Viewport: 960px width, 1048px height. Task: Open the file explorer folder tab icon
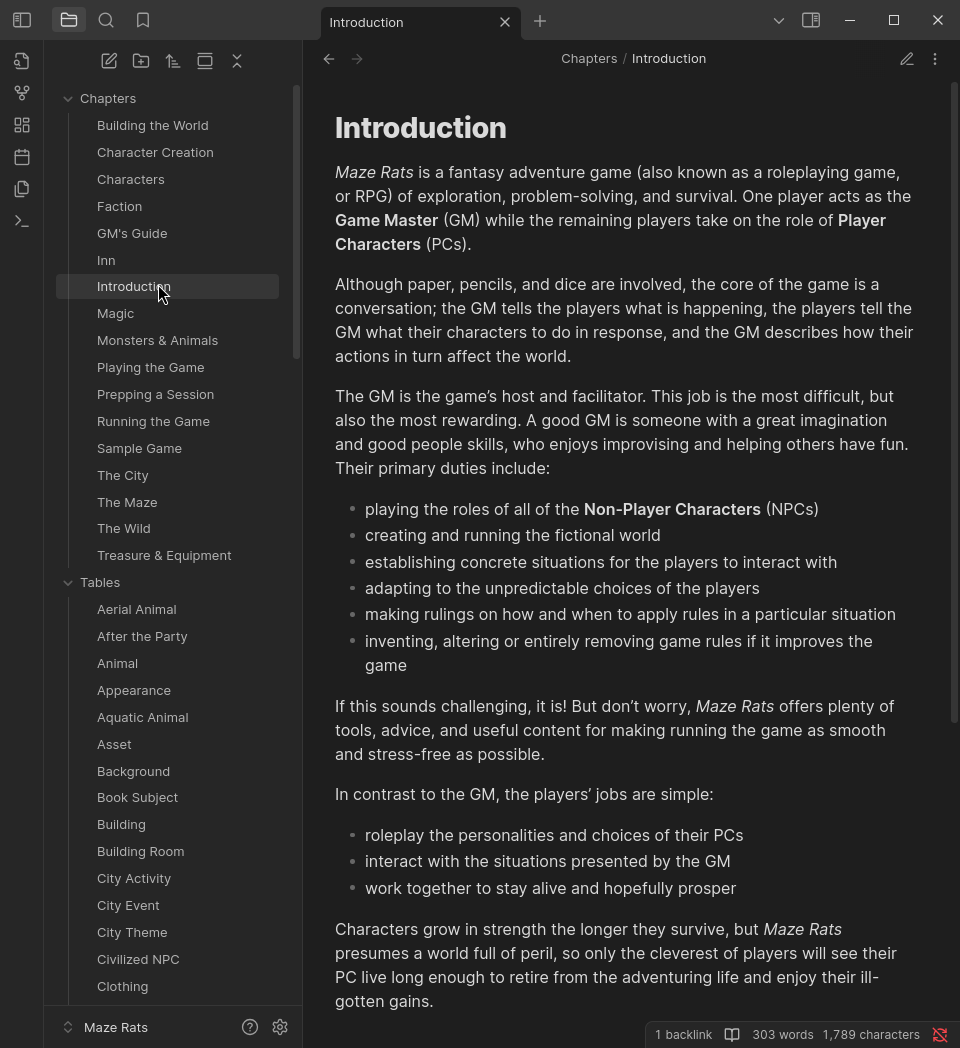[69, 20]
